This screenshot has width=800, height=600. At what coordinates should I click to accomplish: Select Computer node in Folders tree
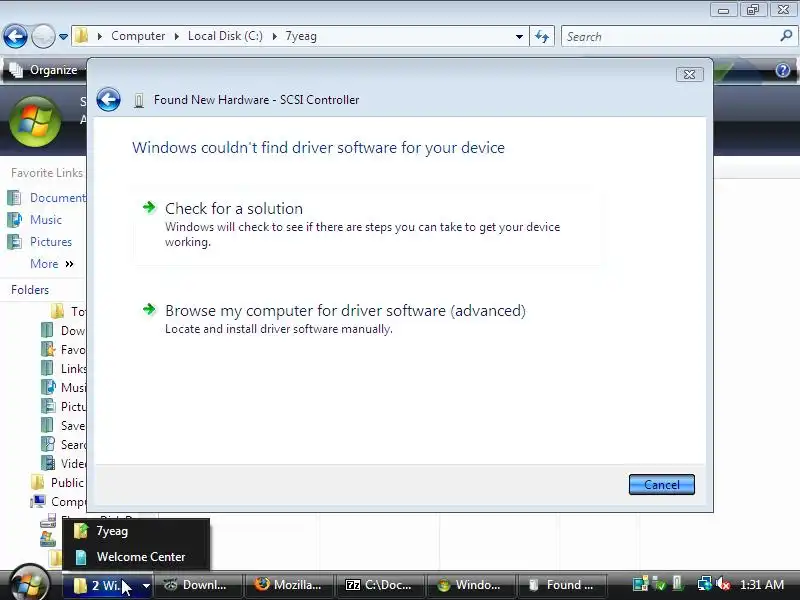click(58, 502)
